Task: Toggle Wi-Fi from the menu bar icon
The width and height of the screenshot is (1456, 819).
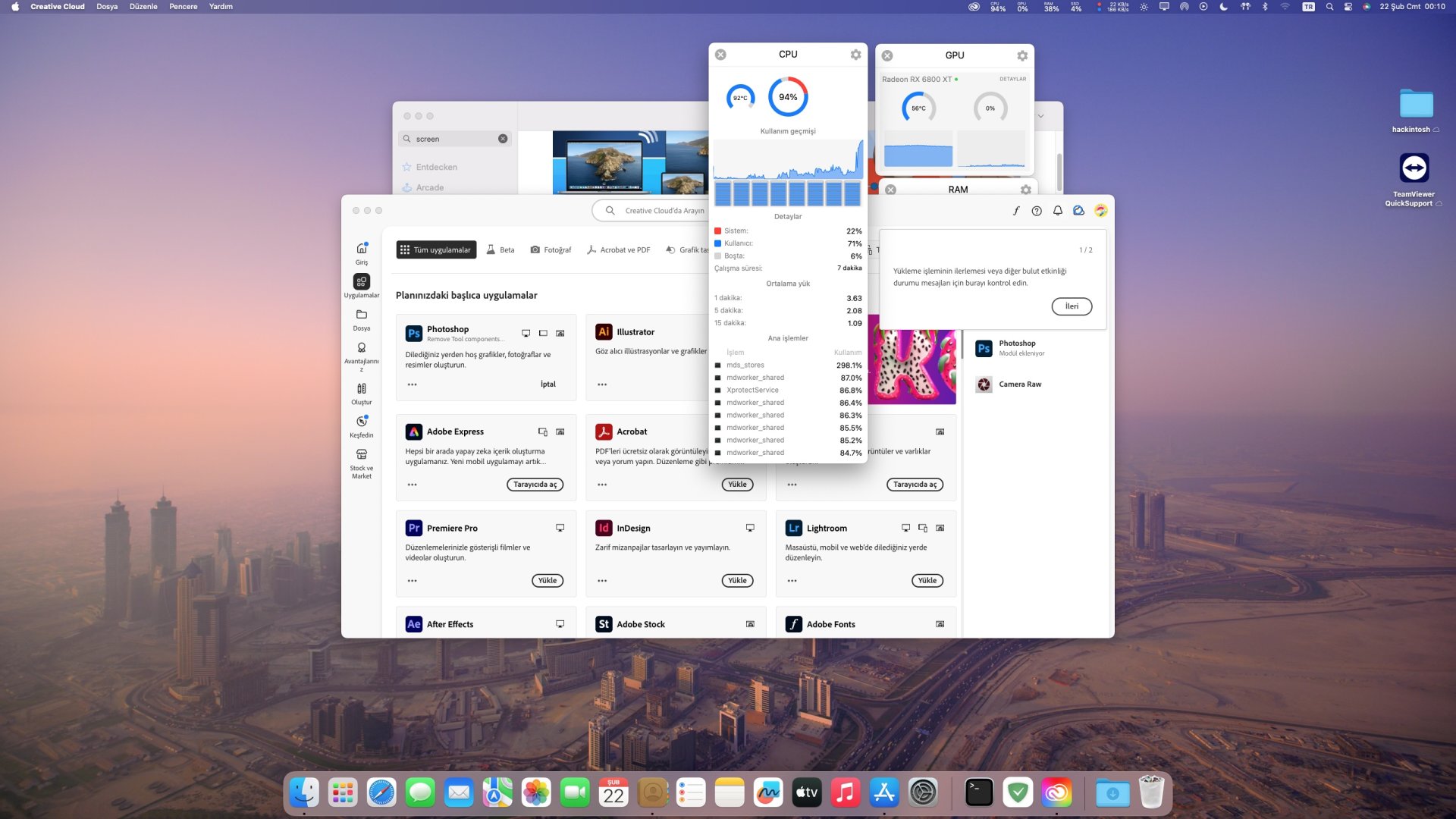Action: (x=1285, y=7)
